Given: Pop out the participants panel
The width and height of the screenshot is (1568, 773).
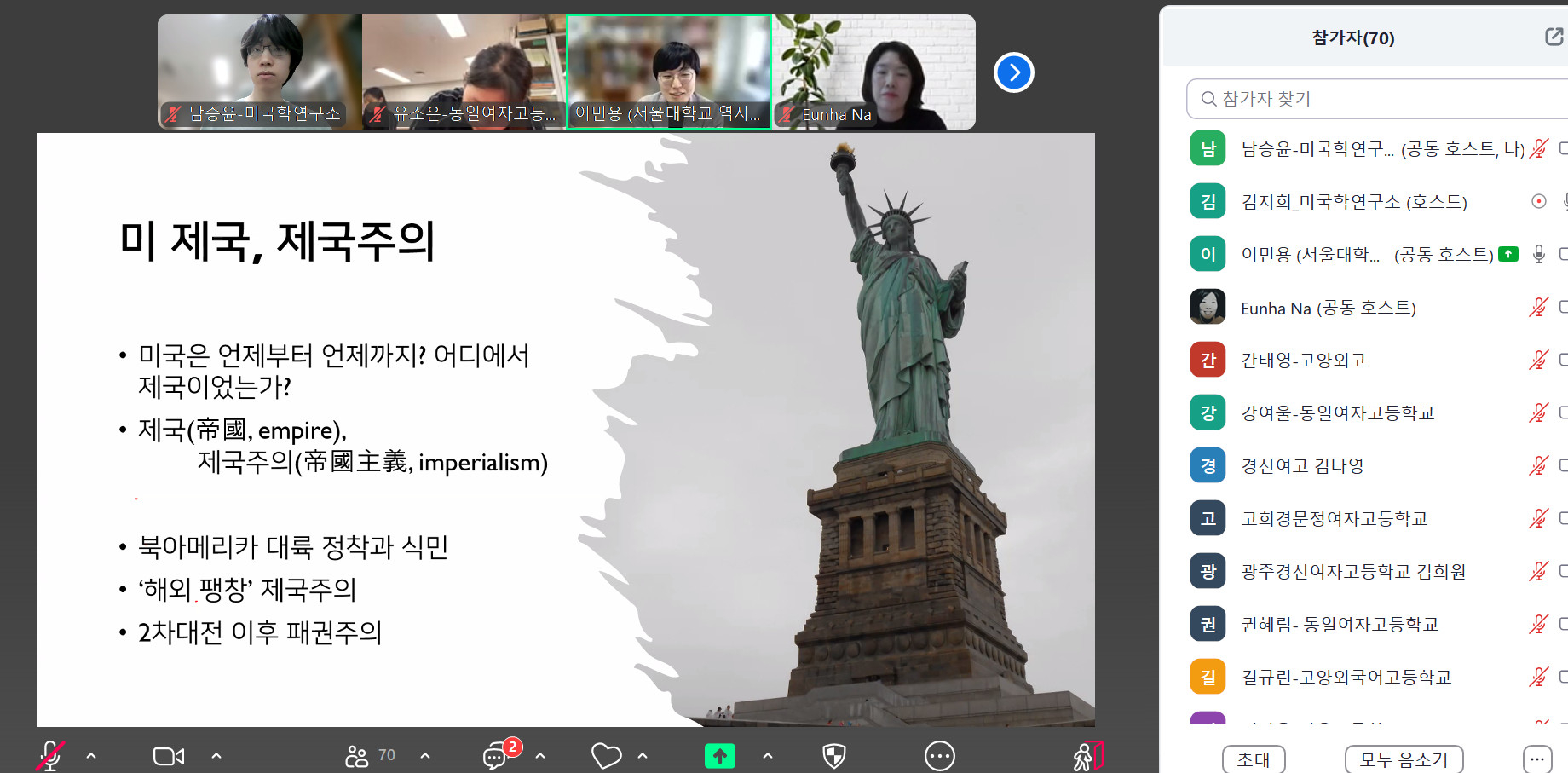Looking at the screenshot, I should click(1554, 37).
